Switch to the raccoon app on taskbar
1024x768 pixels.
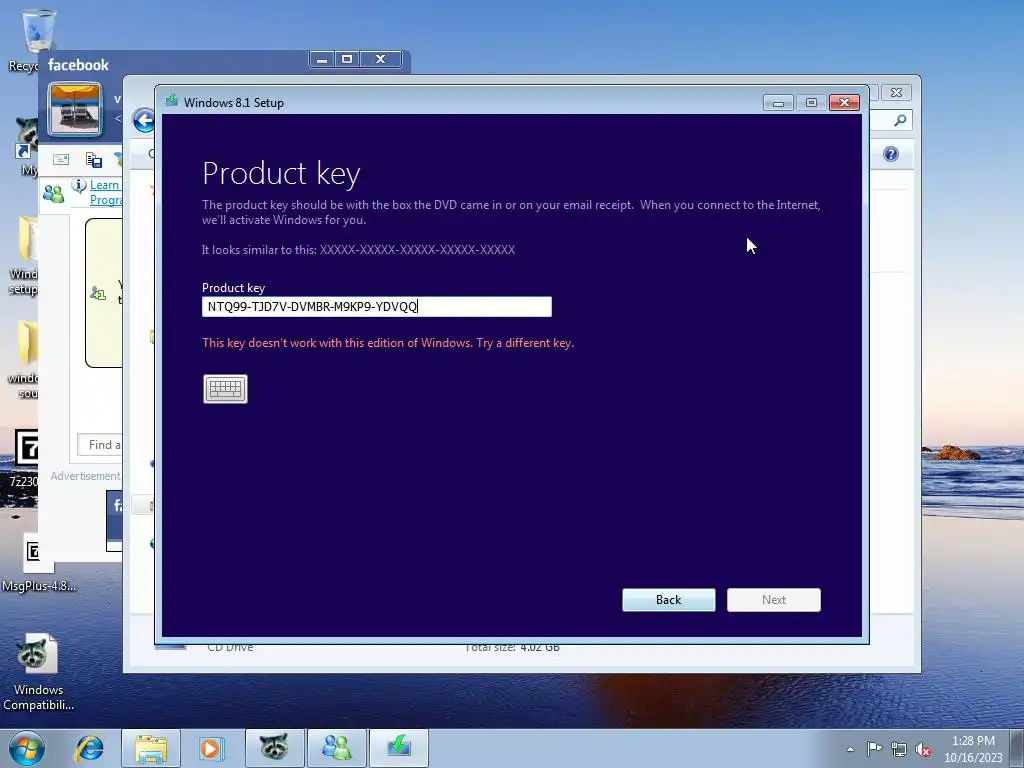pyautogui.click(x=274, y=748)
